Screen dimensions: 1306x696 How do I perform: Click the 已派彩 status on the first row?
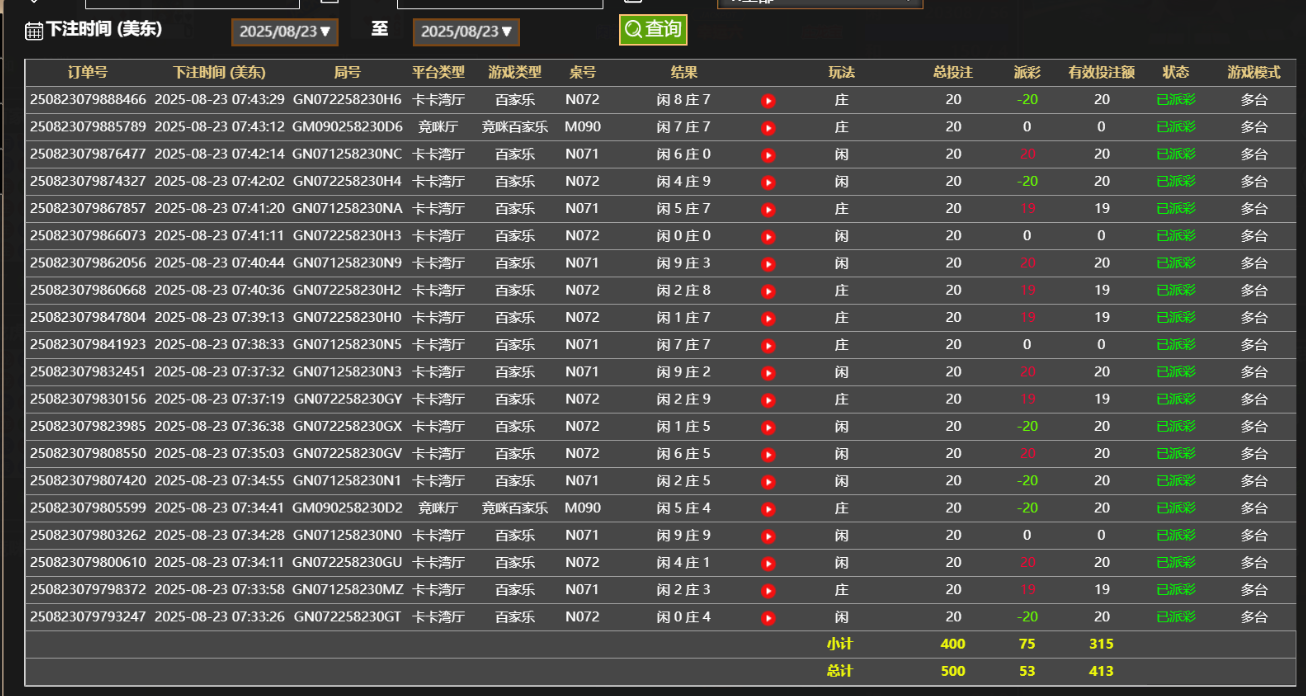pos(1175,100)
